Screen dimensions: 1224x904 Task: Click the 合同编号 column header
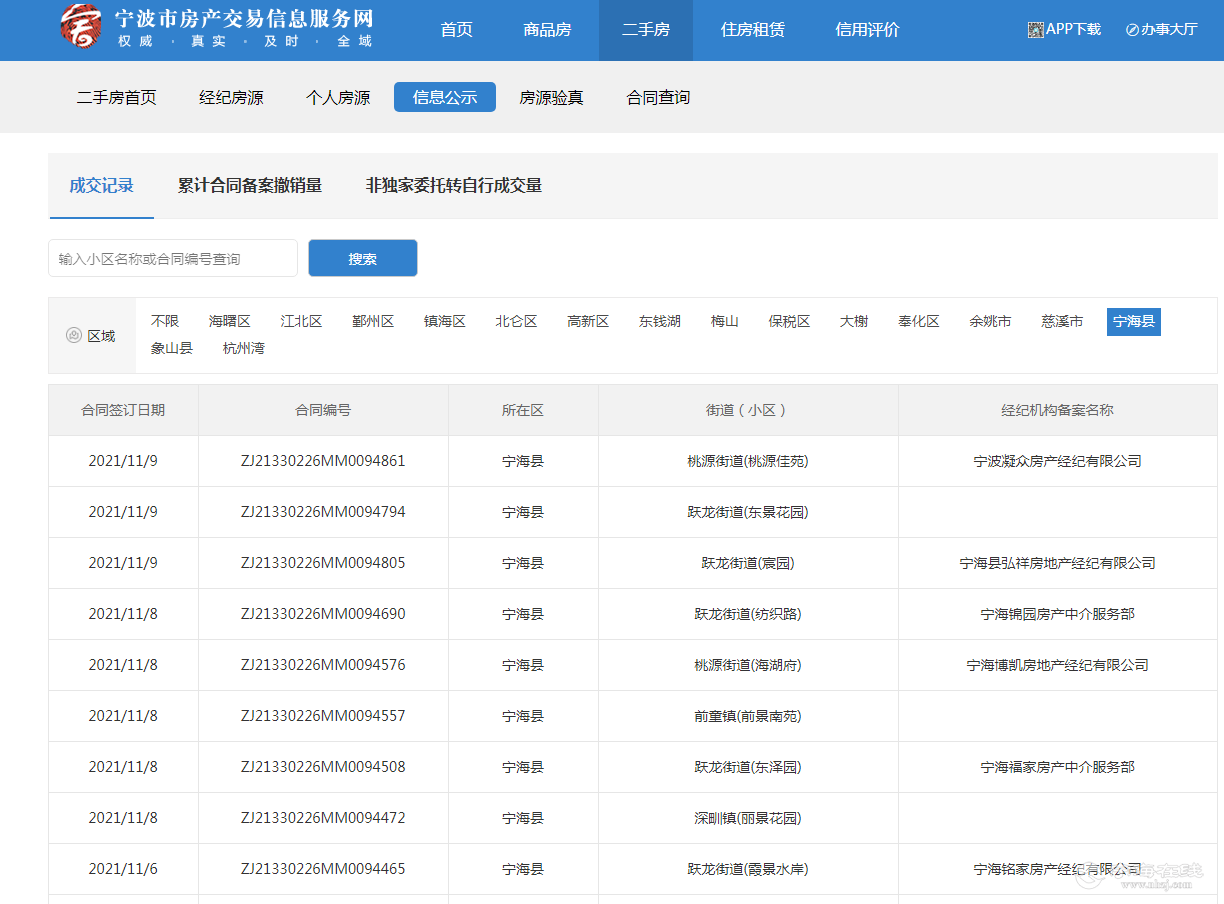click(x=323, y=410)
